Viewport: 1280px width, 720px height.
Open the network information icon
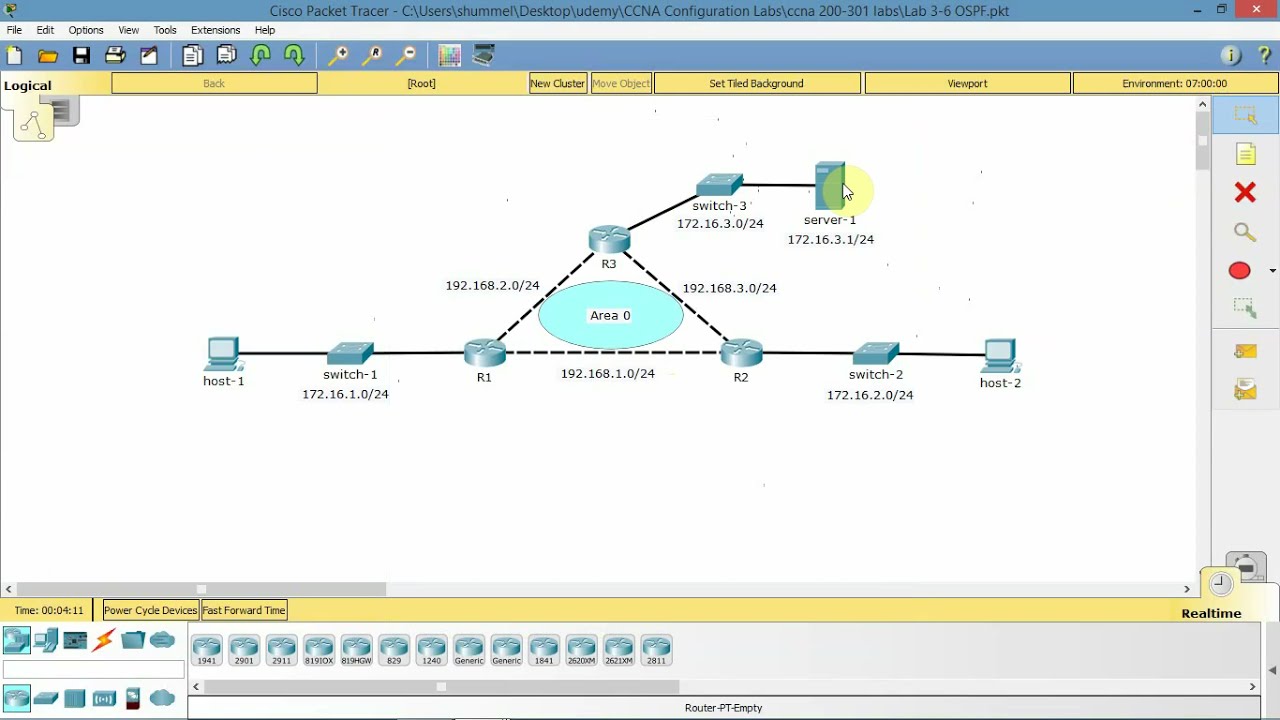click(x=1231, y=56)
